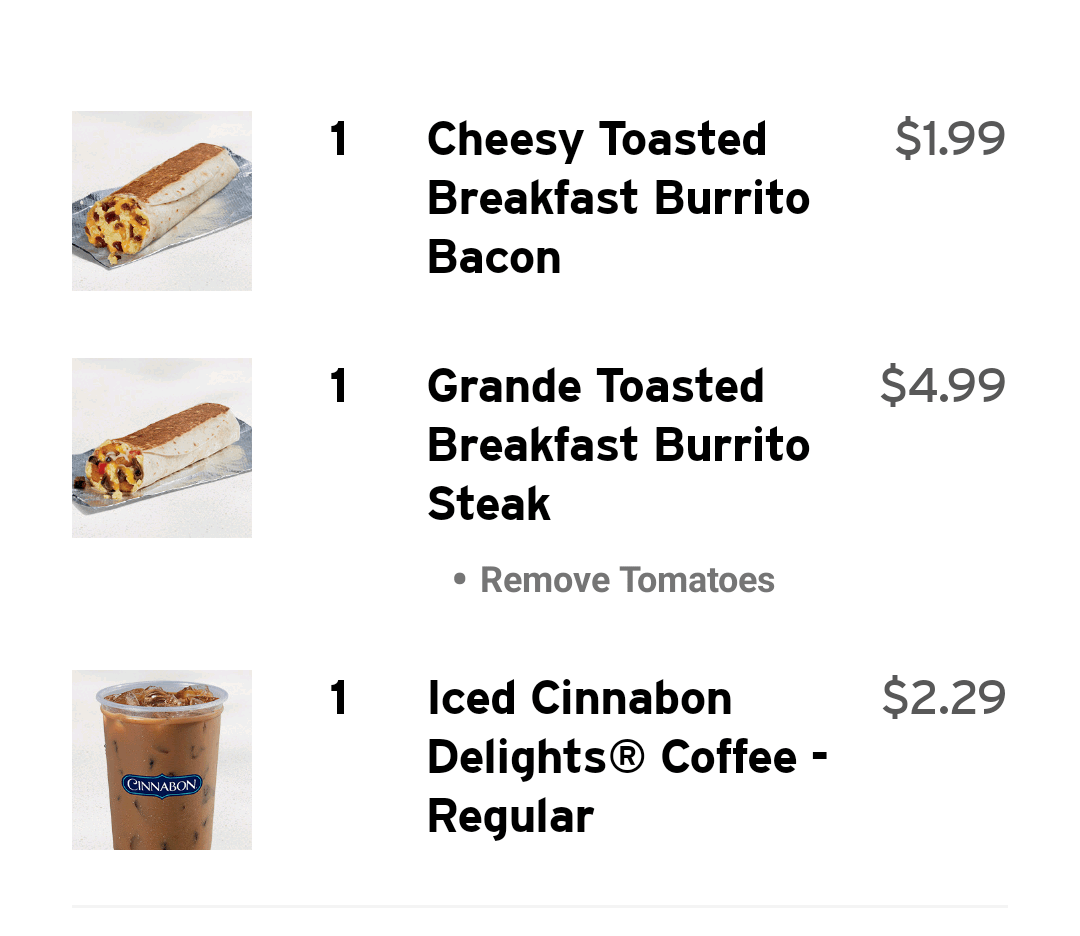Click the word Regular in coffee item

pos(510,816)
